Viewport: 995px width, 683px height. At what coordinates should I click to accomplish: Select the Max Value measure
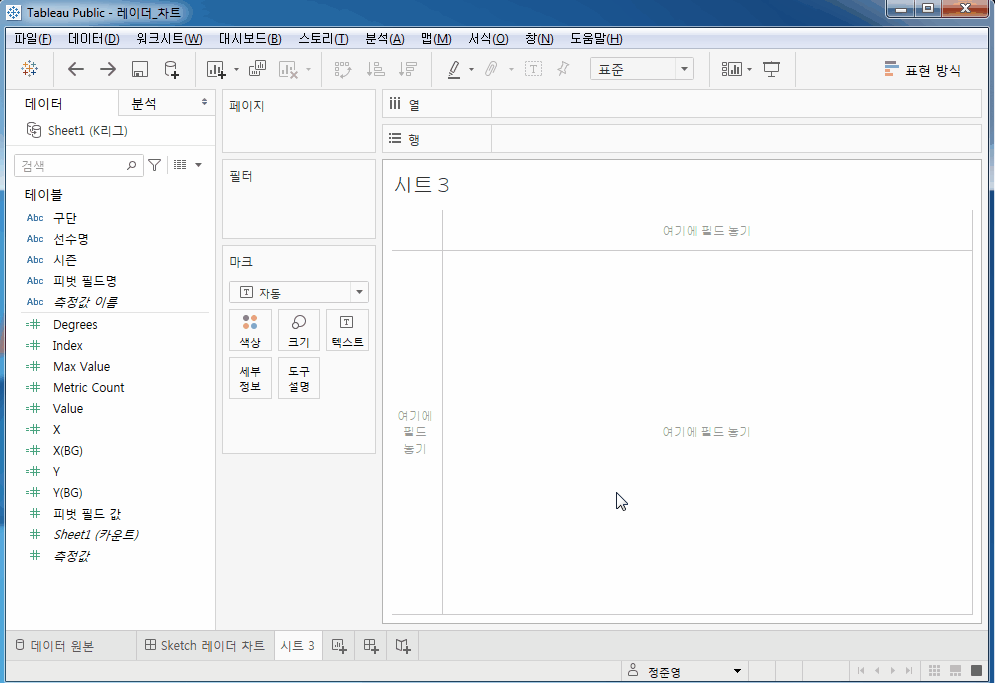[x=81, y=366]
